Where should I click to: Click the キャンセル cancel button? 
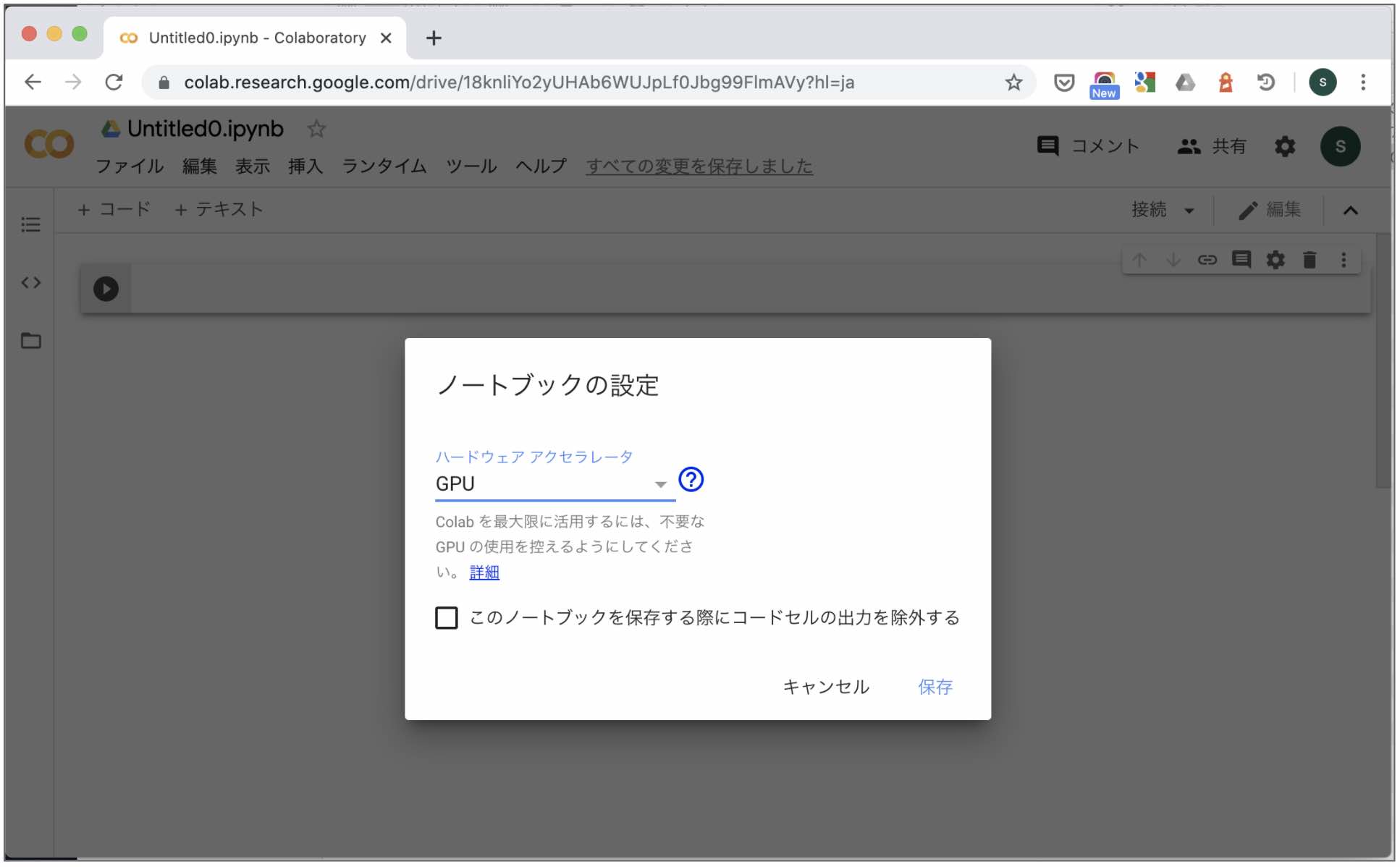tap(826, 687)
